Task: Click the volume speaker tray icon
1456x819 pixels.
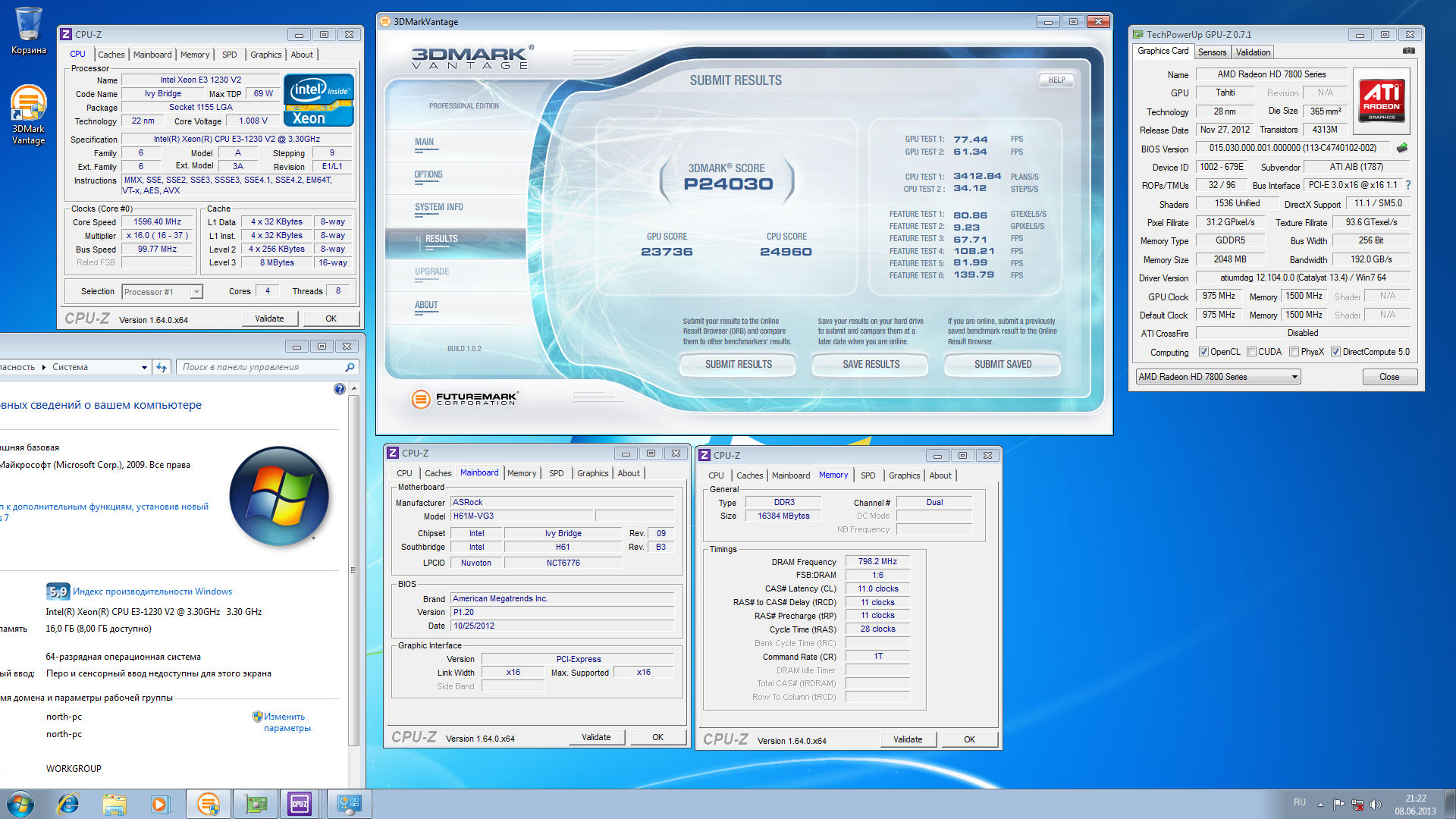Action: coord(1376,805)
